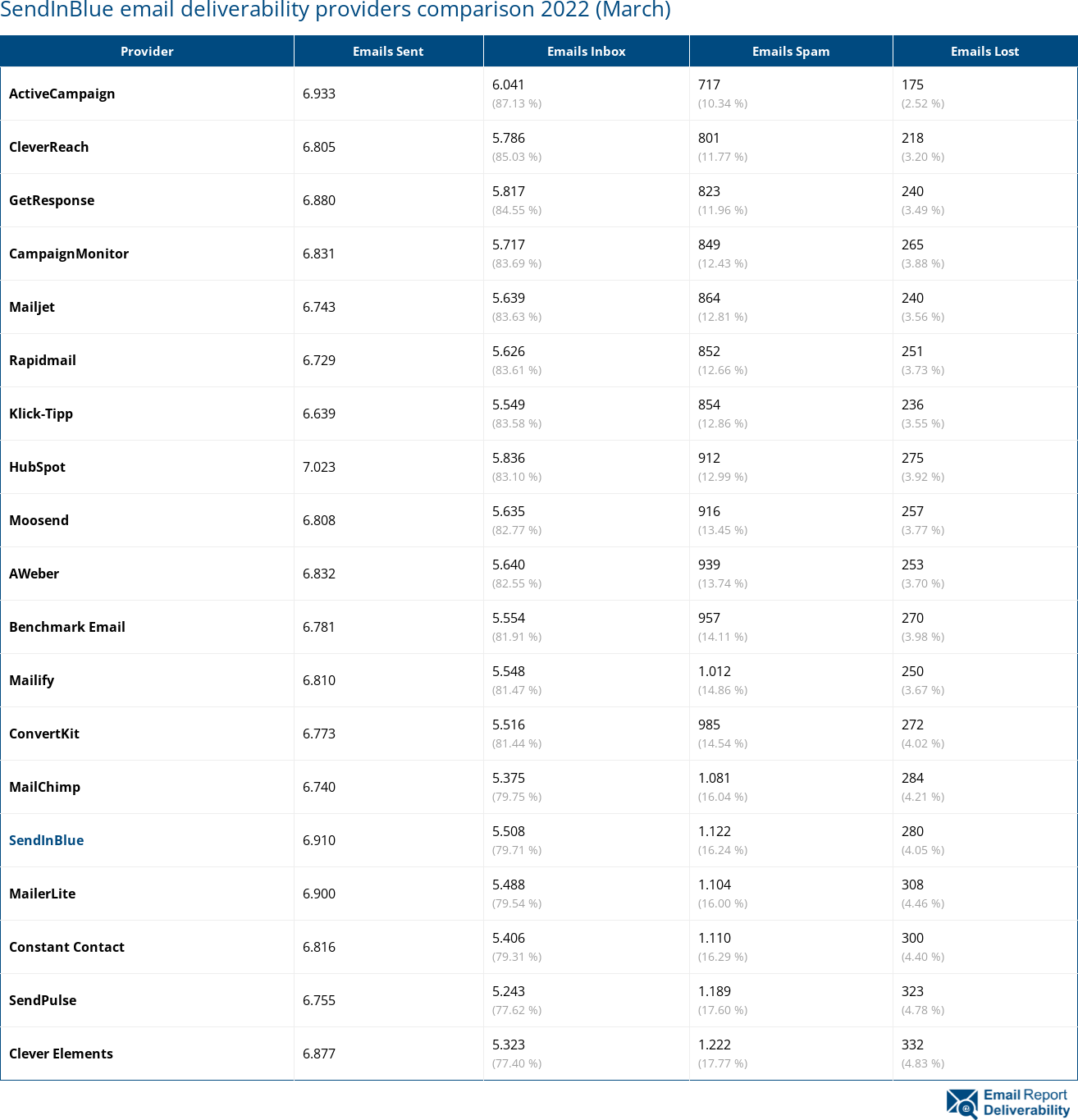Image resolution: width=1078 pixels, height=1120 pixels.
Task: Select the MailChimp provider row
Action: click(x=44, y=787)
